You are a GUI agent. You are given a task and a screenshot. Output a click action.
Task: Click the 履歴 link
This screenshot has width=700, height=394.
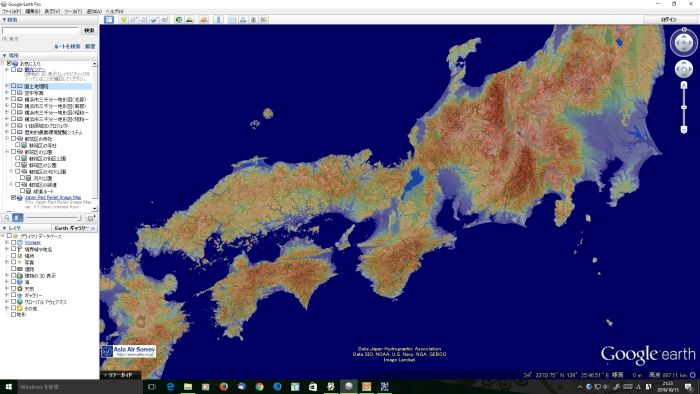90,46
